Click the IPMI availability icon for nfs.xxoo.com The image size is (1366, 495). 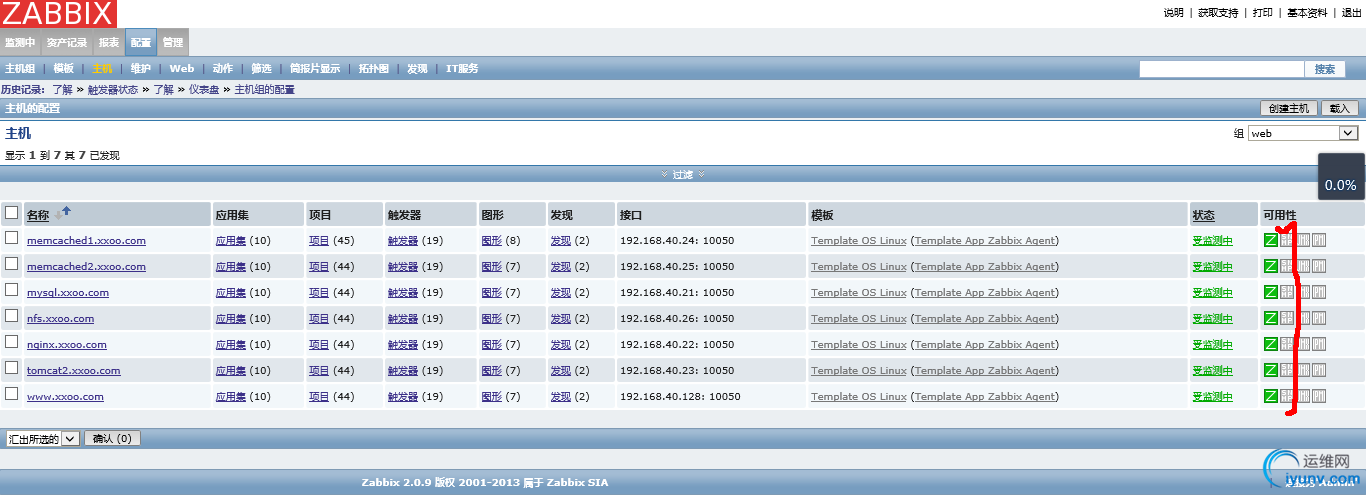tap(1319, 318)
